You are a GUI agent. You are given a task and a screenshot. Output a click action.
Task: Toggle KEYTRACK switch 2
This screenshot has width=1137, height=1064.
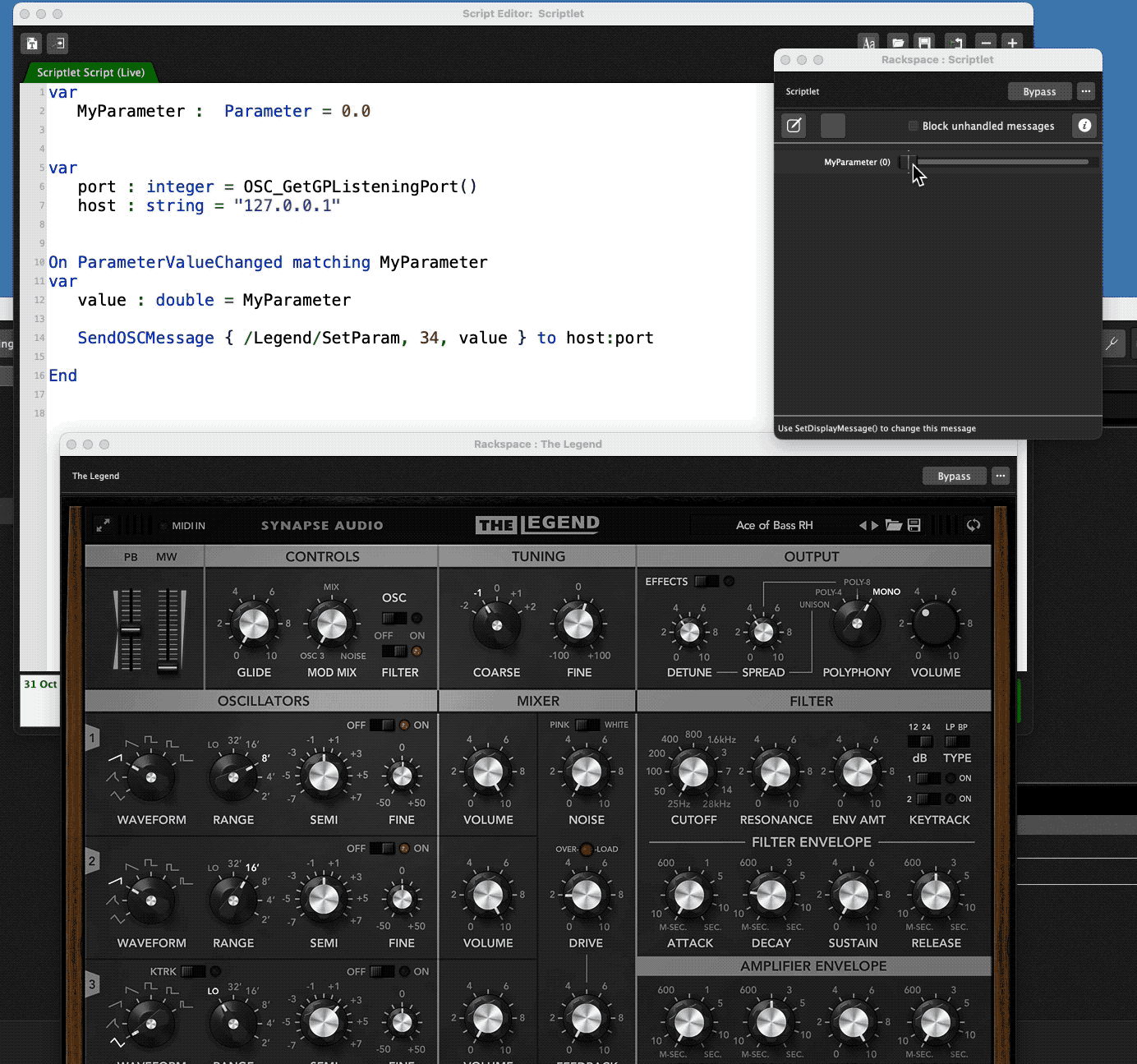coord(928,799)
